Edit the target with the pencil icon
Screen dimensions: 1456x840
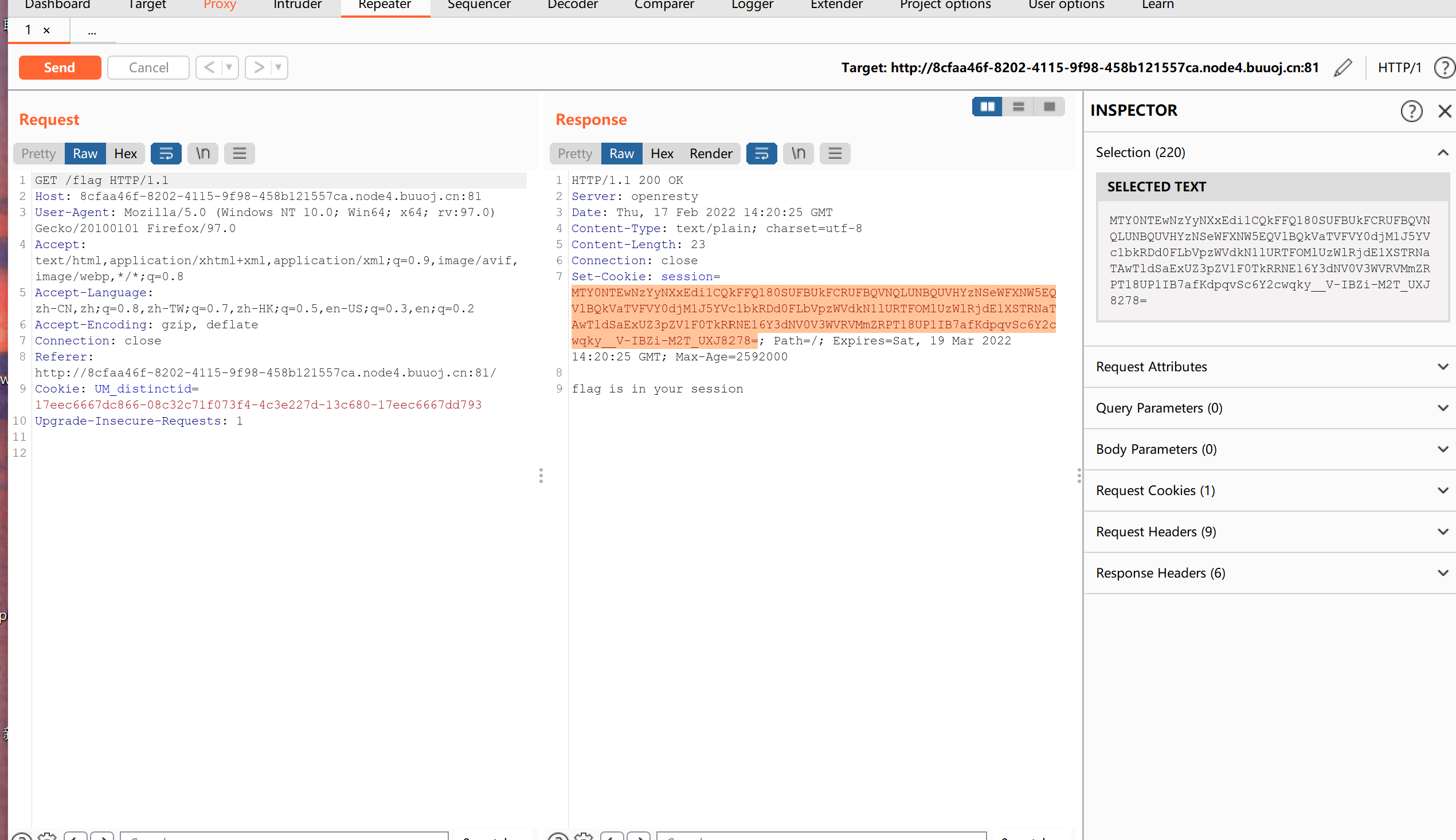(x=1343, y=68)
